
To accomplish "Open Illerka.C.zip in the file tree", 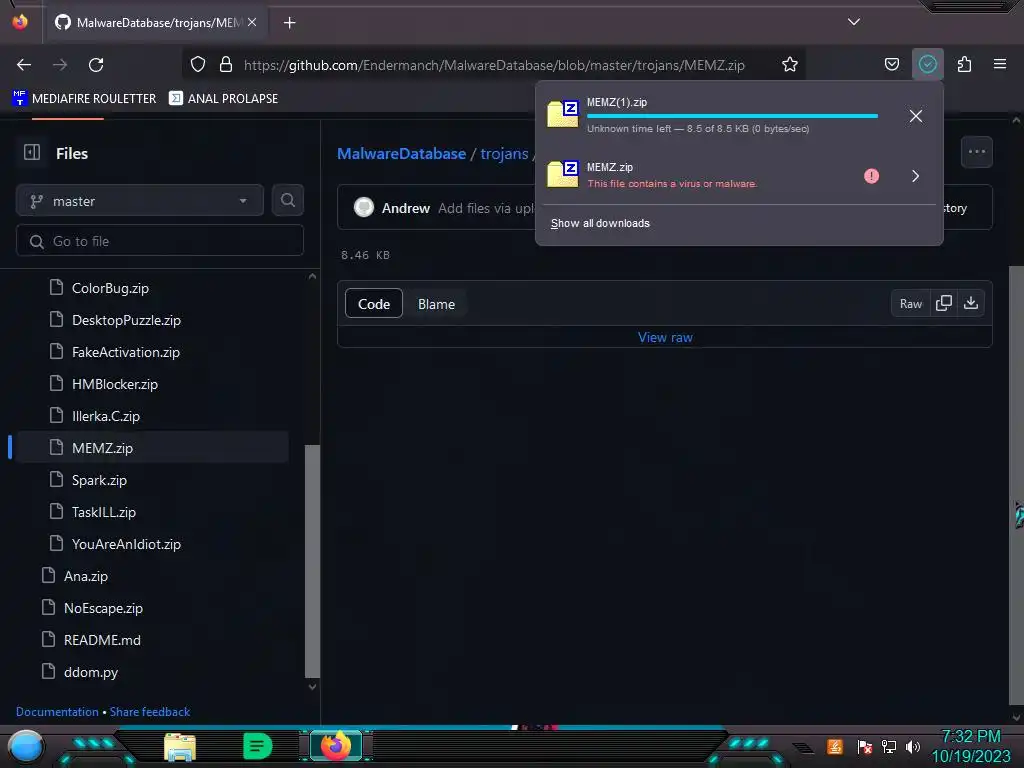I will coord(105,416).
